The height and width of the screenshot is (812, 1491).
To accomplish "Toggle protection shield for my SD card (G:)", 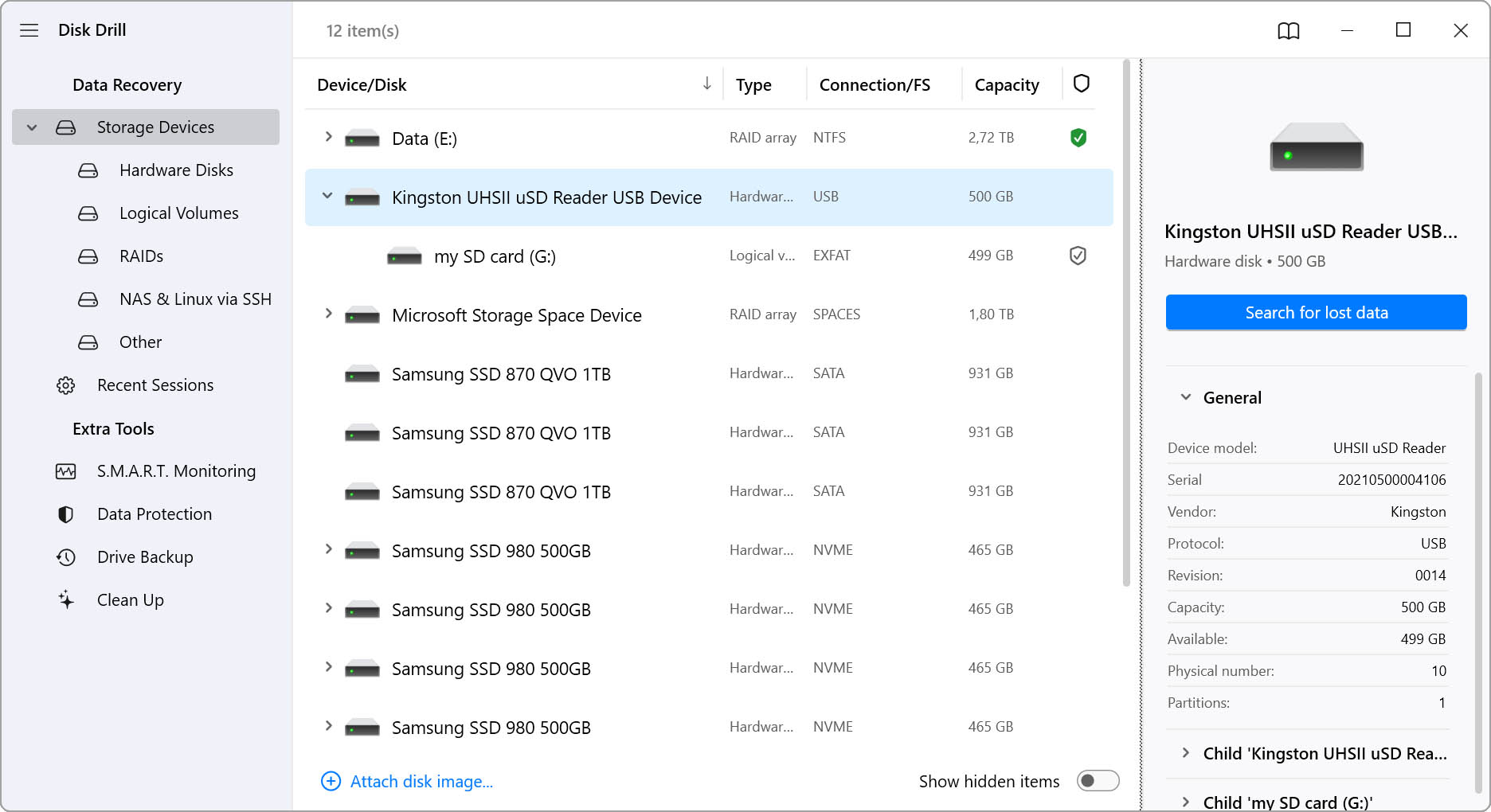I will pos(1078,256).
